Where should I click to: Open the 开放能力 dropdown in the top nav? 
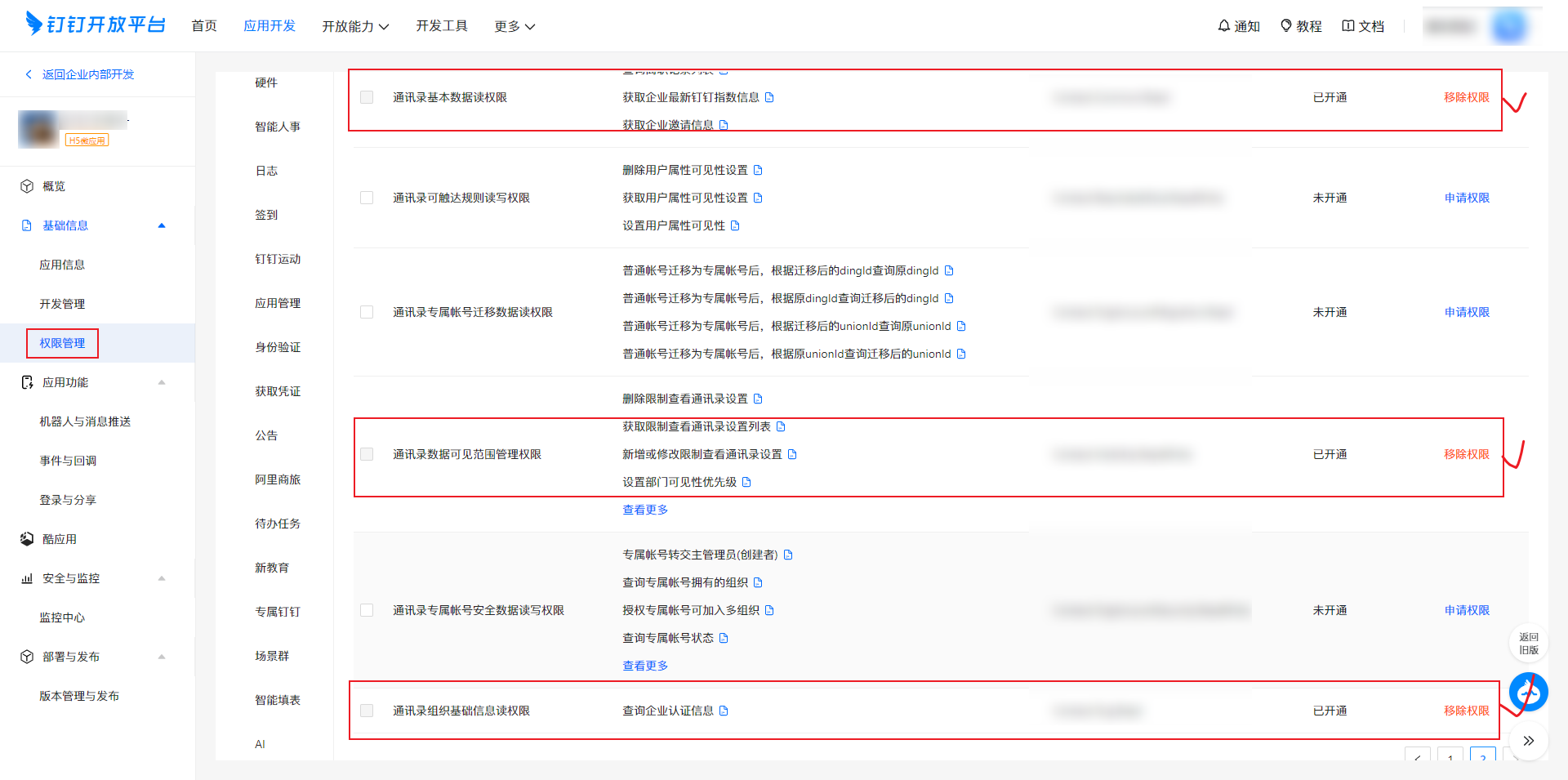[x=355, y=26]
